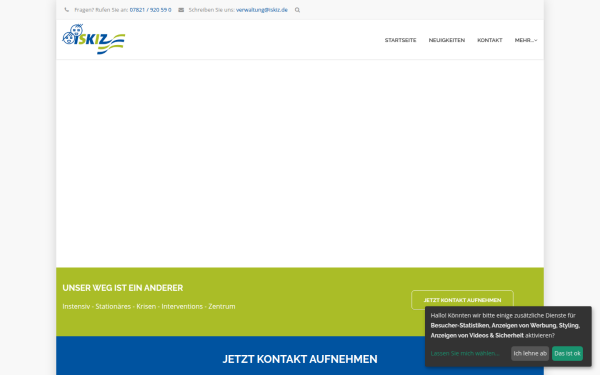The image size is (600, 375).
Task: Click the blue 'Jetzt Kontakt Aufnehmen' heading
Action: point(300,359)
